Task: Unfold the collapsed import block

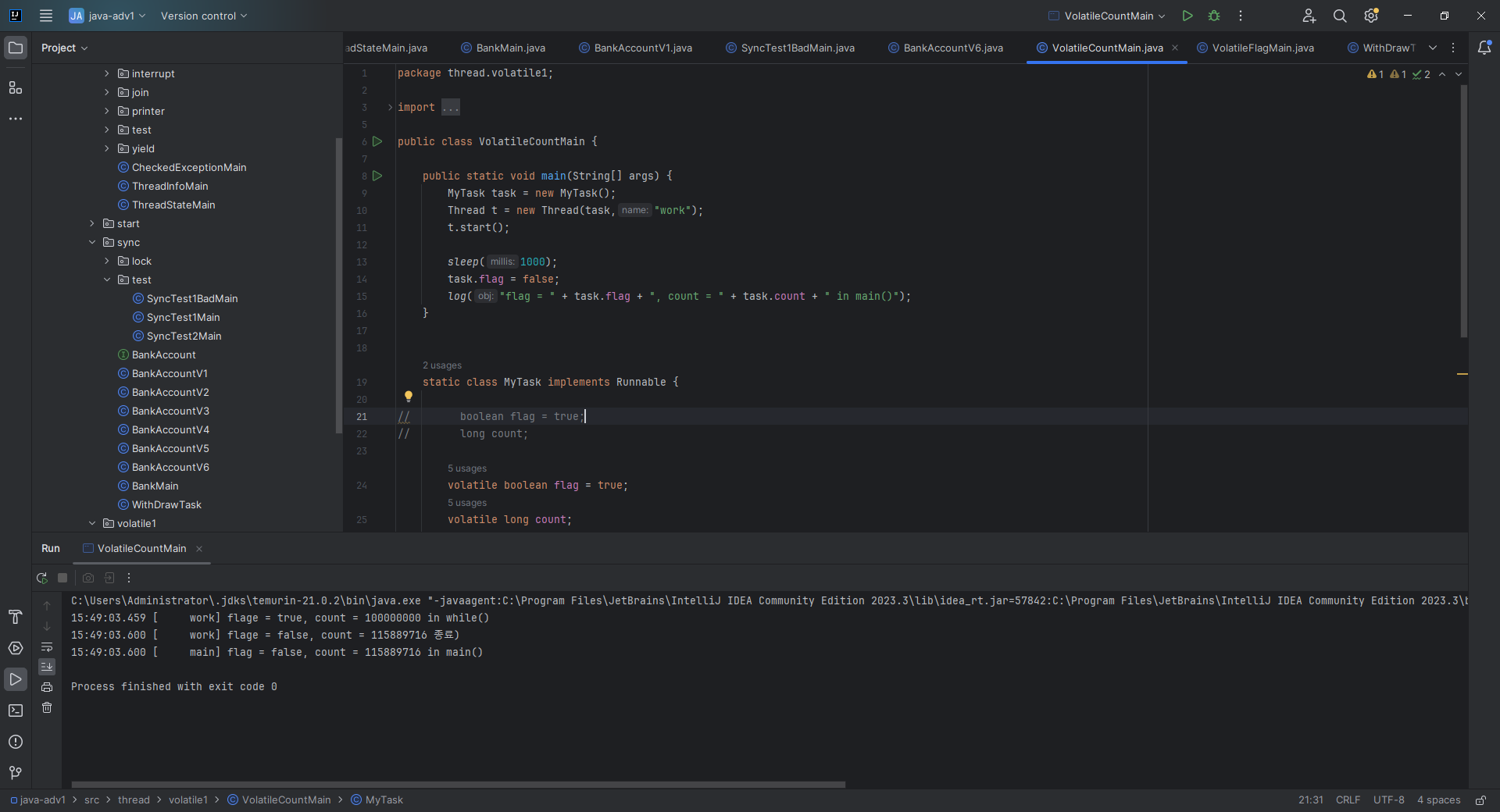Action: tap(390, 108)
